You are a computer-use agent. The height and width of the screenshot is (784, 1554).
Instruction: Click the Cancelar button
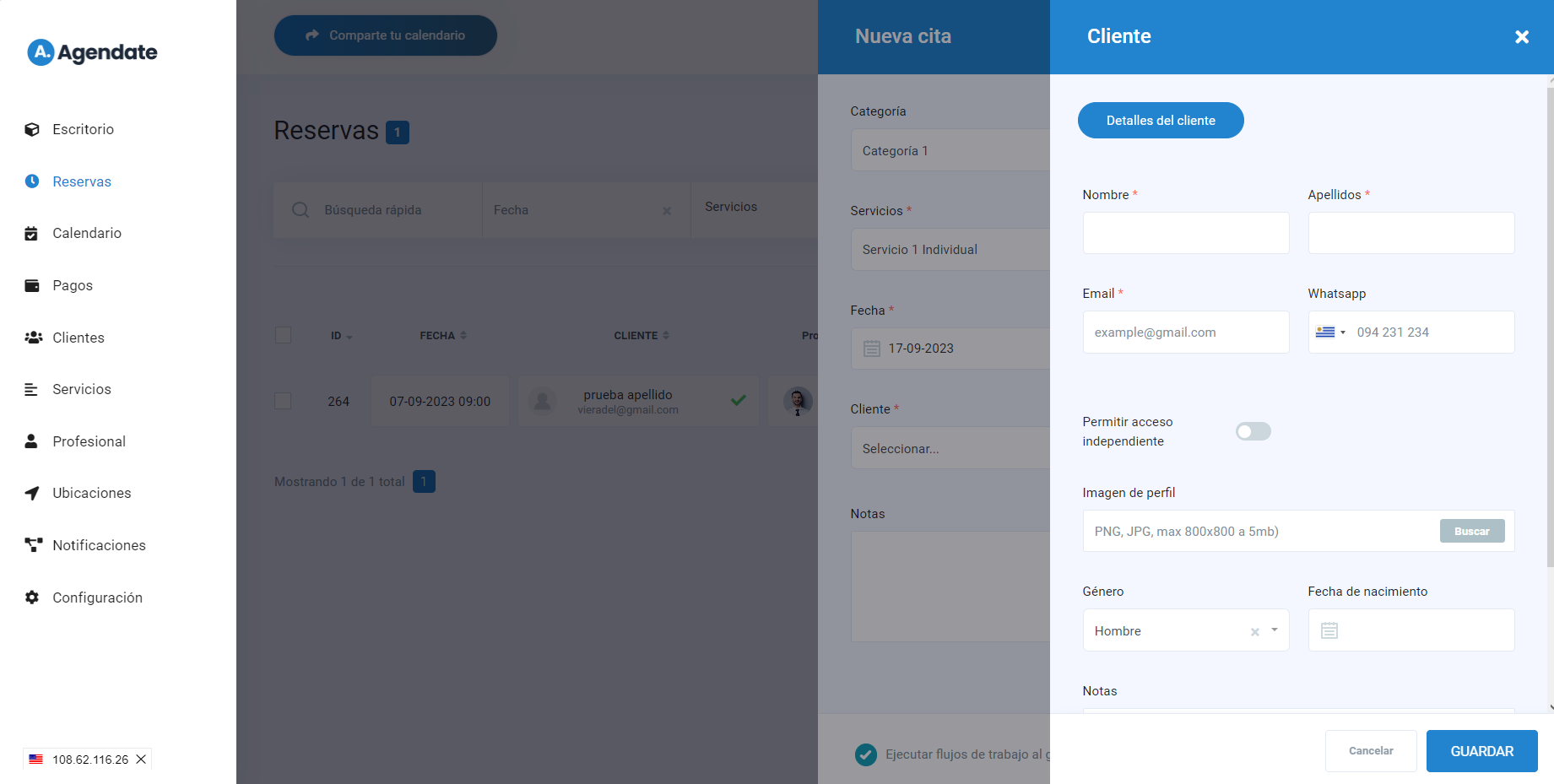click(1370, 751)
